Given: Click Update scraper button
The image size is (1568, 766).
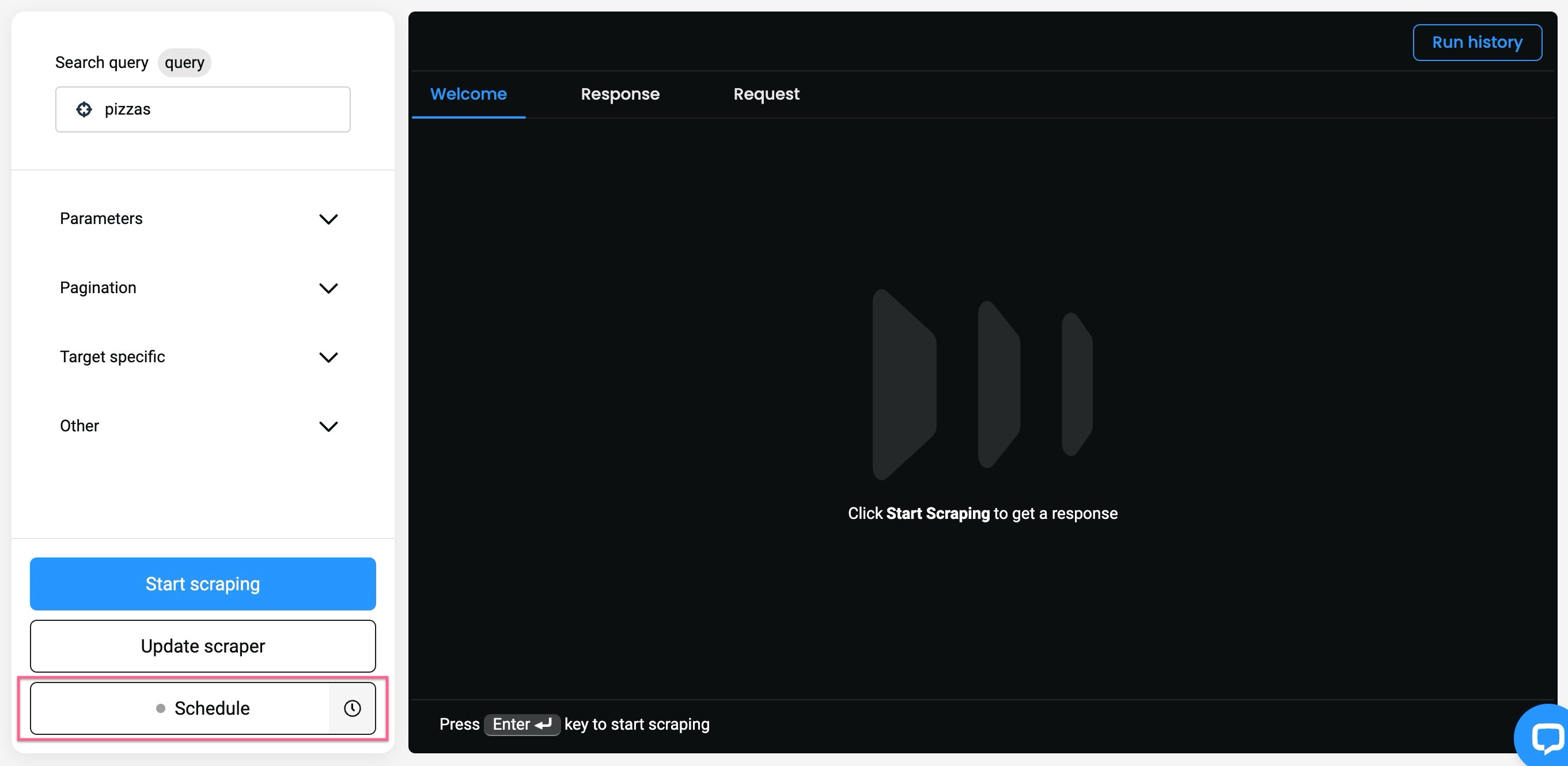Looking at the screenshot, I should (x=202, y=645).
